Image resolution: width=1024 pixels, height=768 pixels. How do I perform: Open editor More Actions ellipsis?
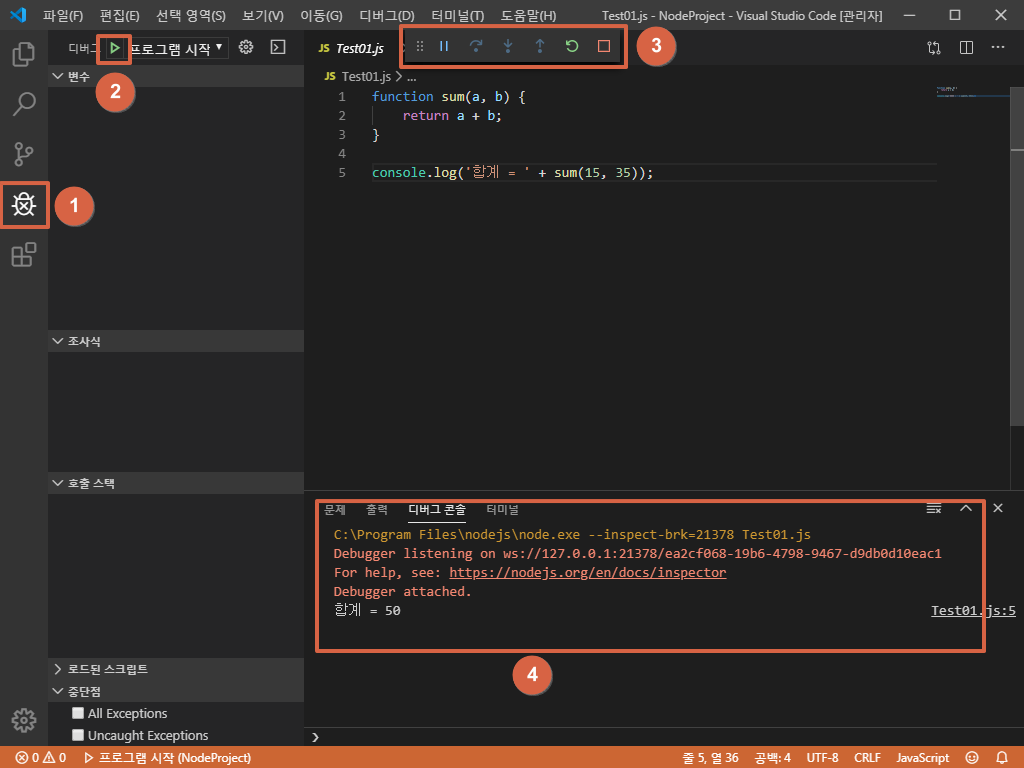(x=998, y=47)
